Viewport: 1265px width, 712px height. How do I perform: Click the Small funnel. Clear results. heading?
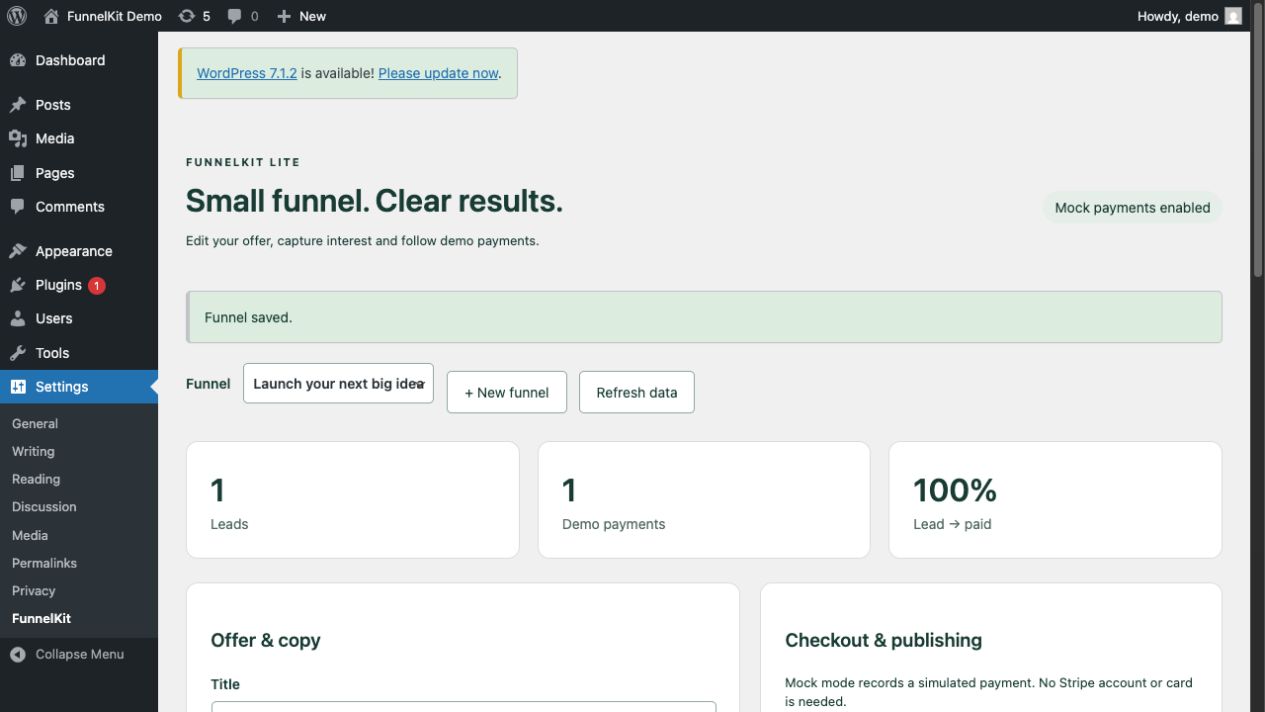tap(374, 201)
